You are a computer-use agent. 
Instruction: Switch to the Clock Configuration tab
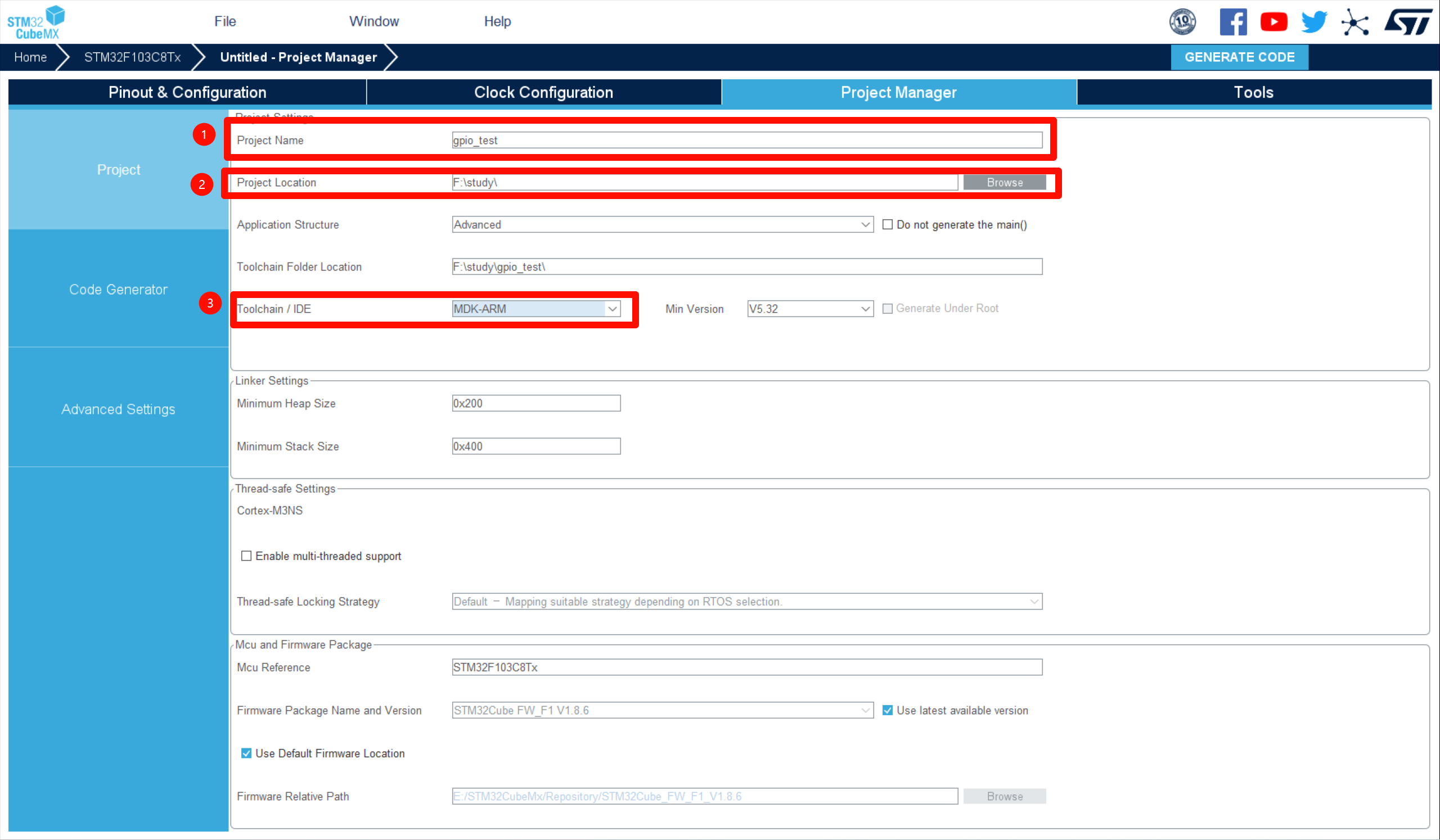pos(543,93)
